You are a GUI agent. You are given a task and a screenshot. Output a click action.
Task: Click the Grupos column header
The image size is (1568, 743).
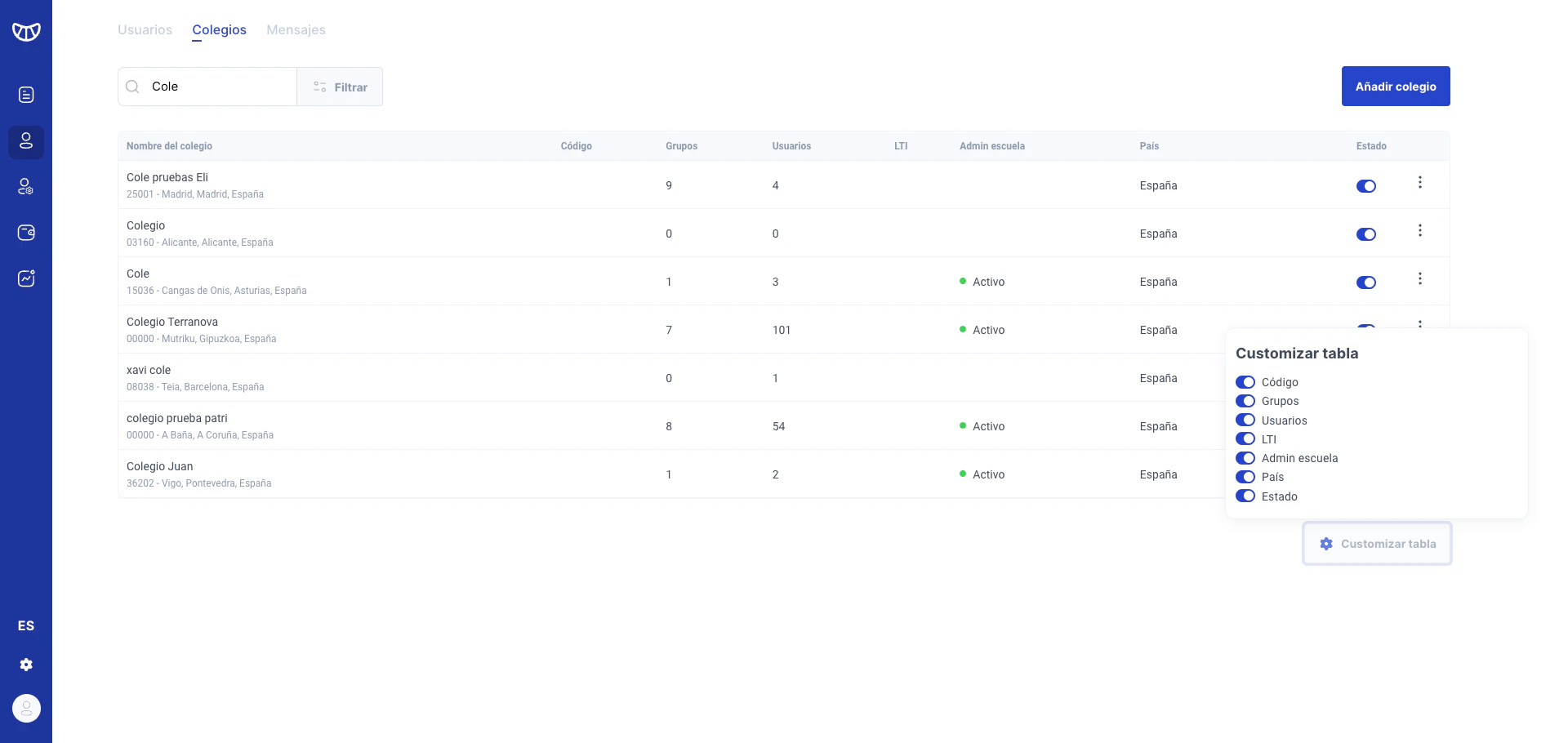click(x=681, y=146)
